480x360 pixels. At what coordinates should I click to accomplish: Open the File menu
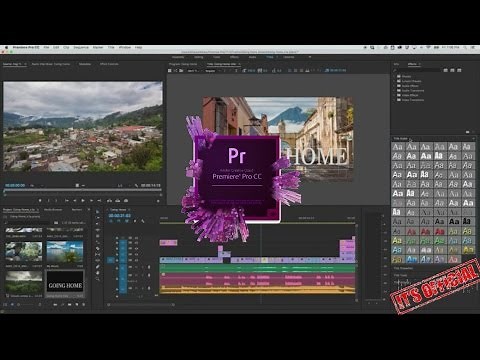46,47
